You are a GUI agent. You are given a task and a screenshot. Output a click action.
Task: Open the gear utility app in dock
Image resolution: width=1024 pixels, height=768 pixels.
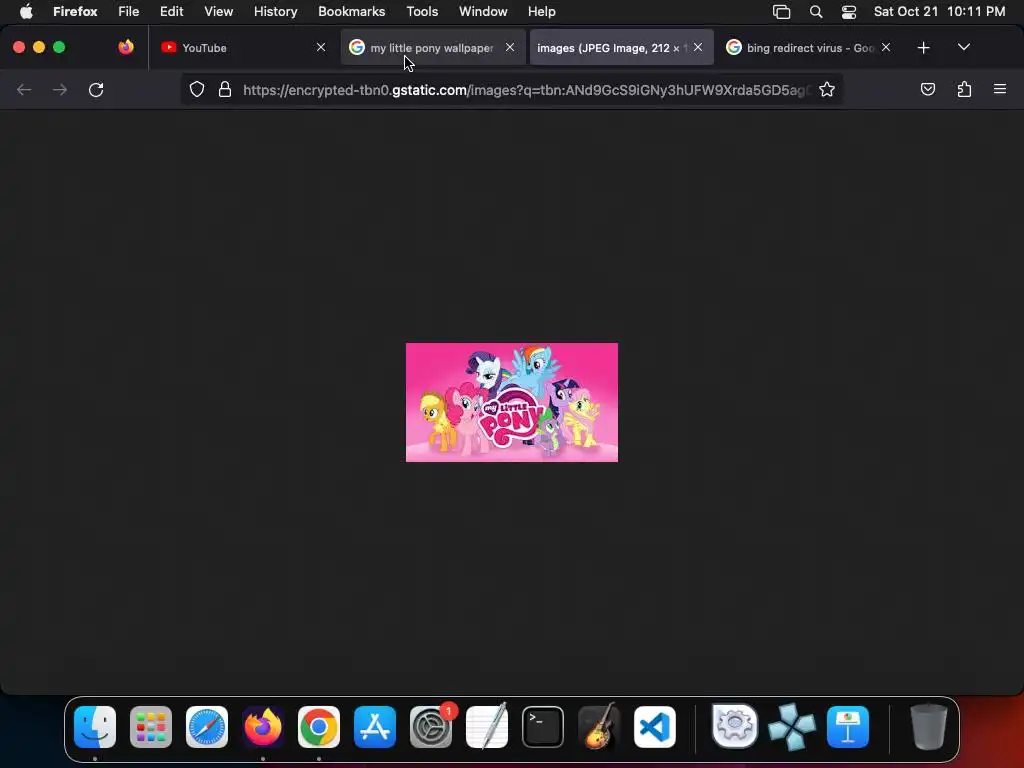click(x=735, y=726)
